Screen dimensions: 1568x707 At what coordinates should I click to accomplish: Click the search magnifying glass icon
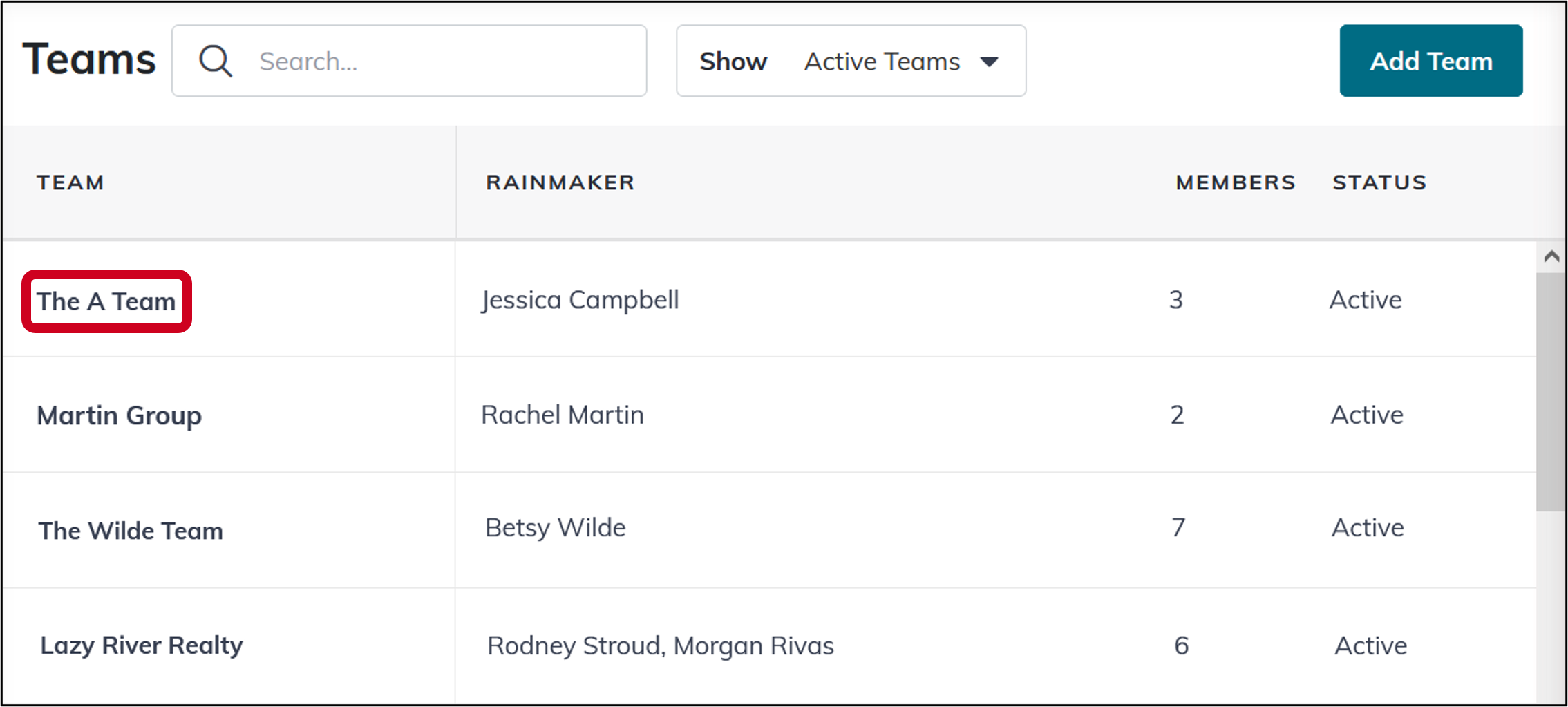click(x=215, y=61)
